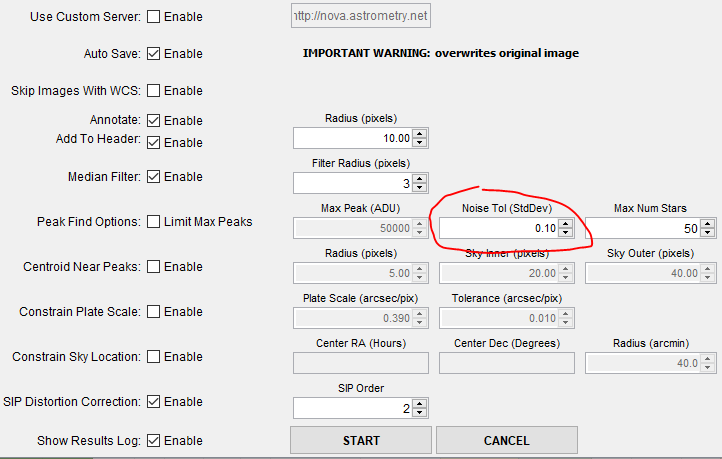Uncheck SIP Distortion Correction checkbox
This screenshot has height=459, width=722.
coord(153,402)
